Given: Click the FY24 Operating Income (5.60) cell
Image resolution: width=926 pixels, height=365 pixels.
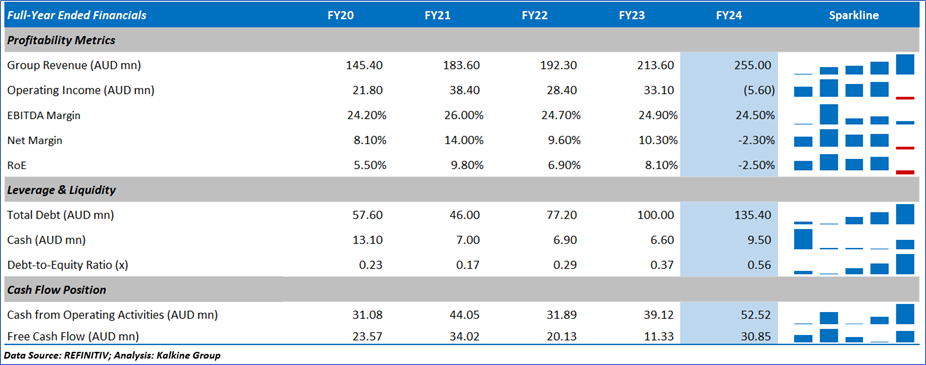Looking at the screenshot, I should (729, 90).
